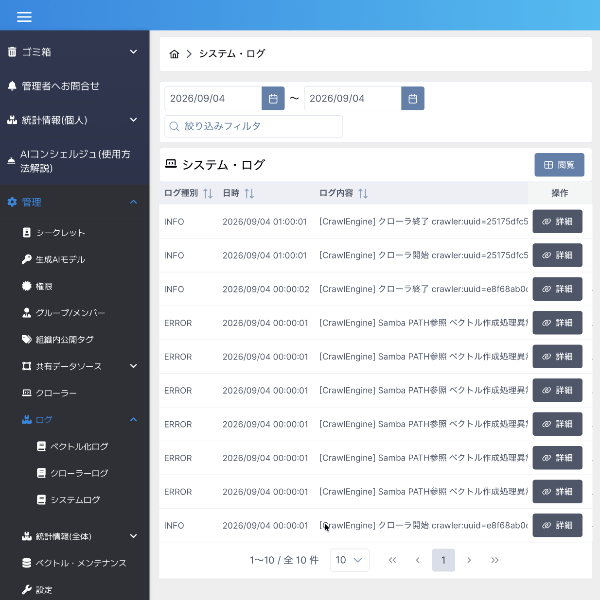The width and height of the screenshot is (600, 600).
Task: Sort by ログ内容 column arrows
Action: pyautogui.click(x=363, y=193)
